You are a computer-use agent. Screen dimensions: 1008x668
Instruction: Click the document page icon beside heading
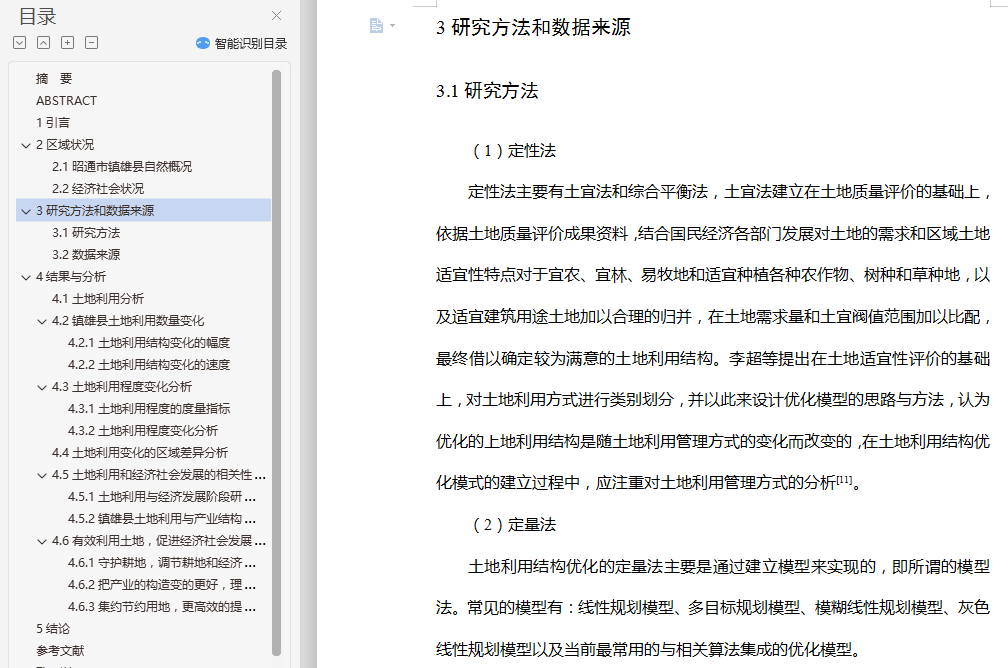376,25
